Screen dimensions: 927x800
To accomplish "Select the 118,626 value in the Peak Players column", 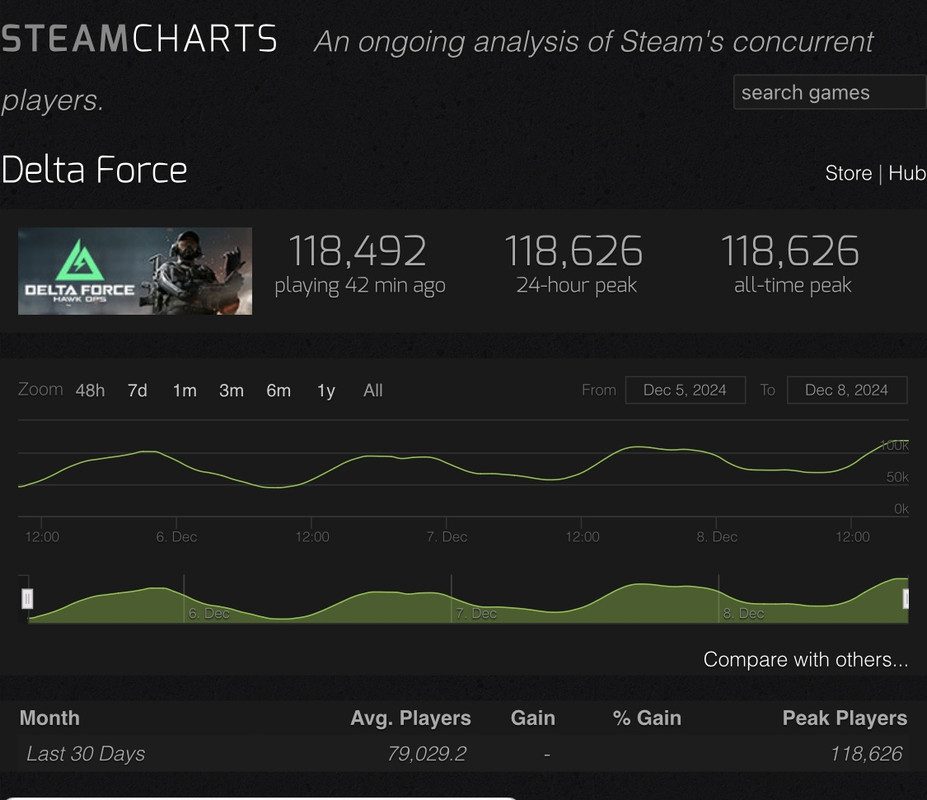I will pos(866,754).
